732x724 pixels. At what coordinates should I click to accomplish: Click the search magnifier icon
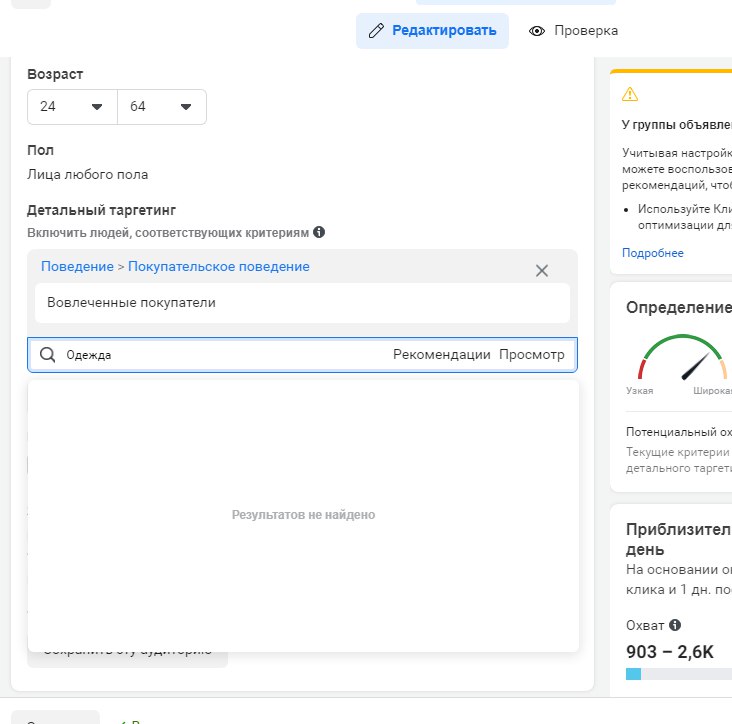pos(48,355)
